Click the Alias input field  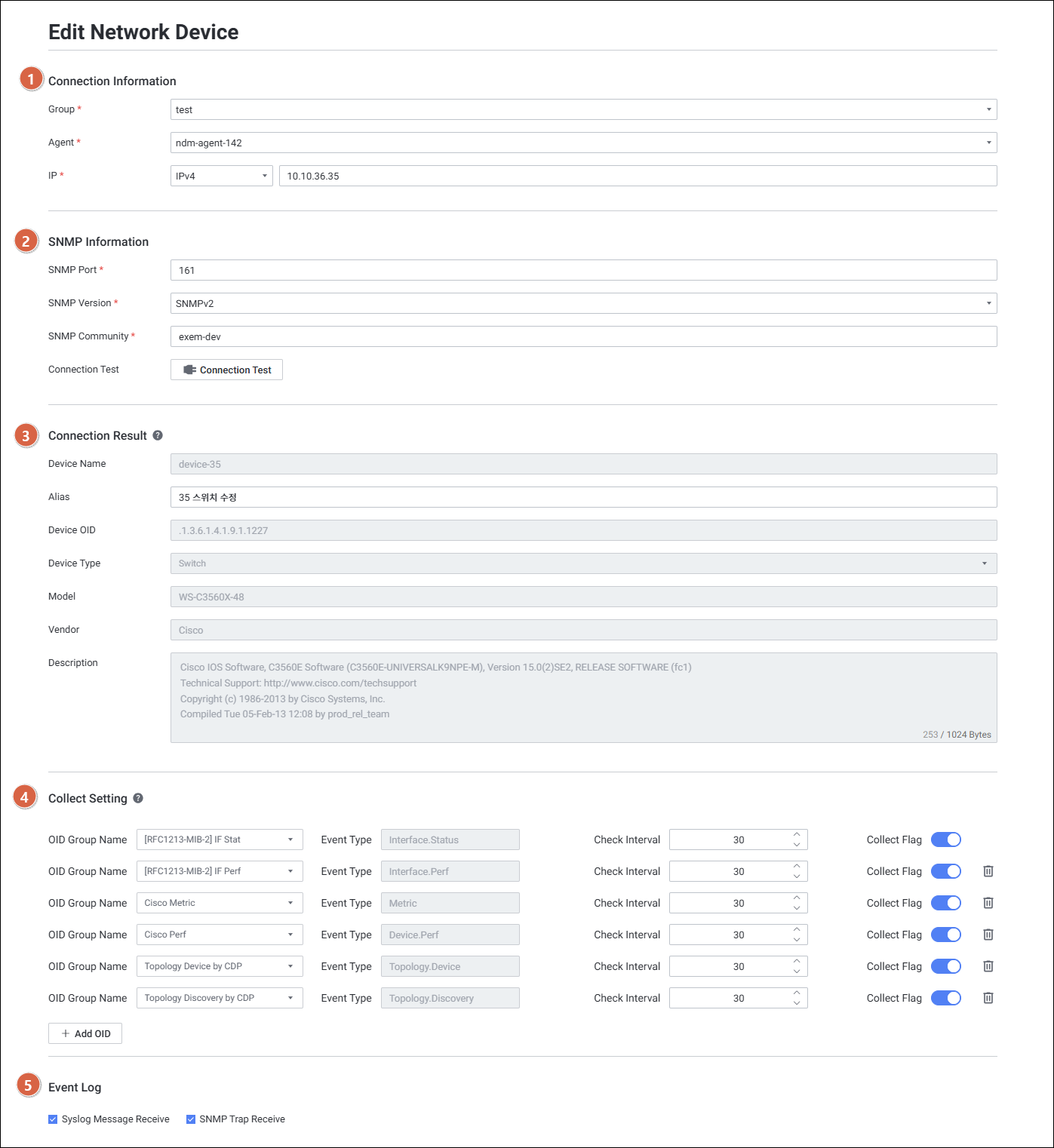click(x=583, y=497)
